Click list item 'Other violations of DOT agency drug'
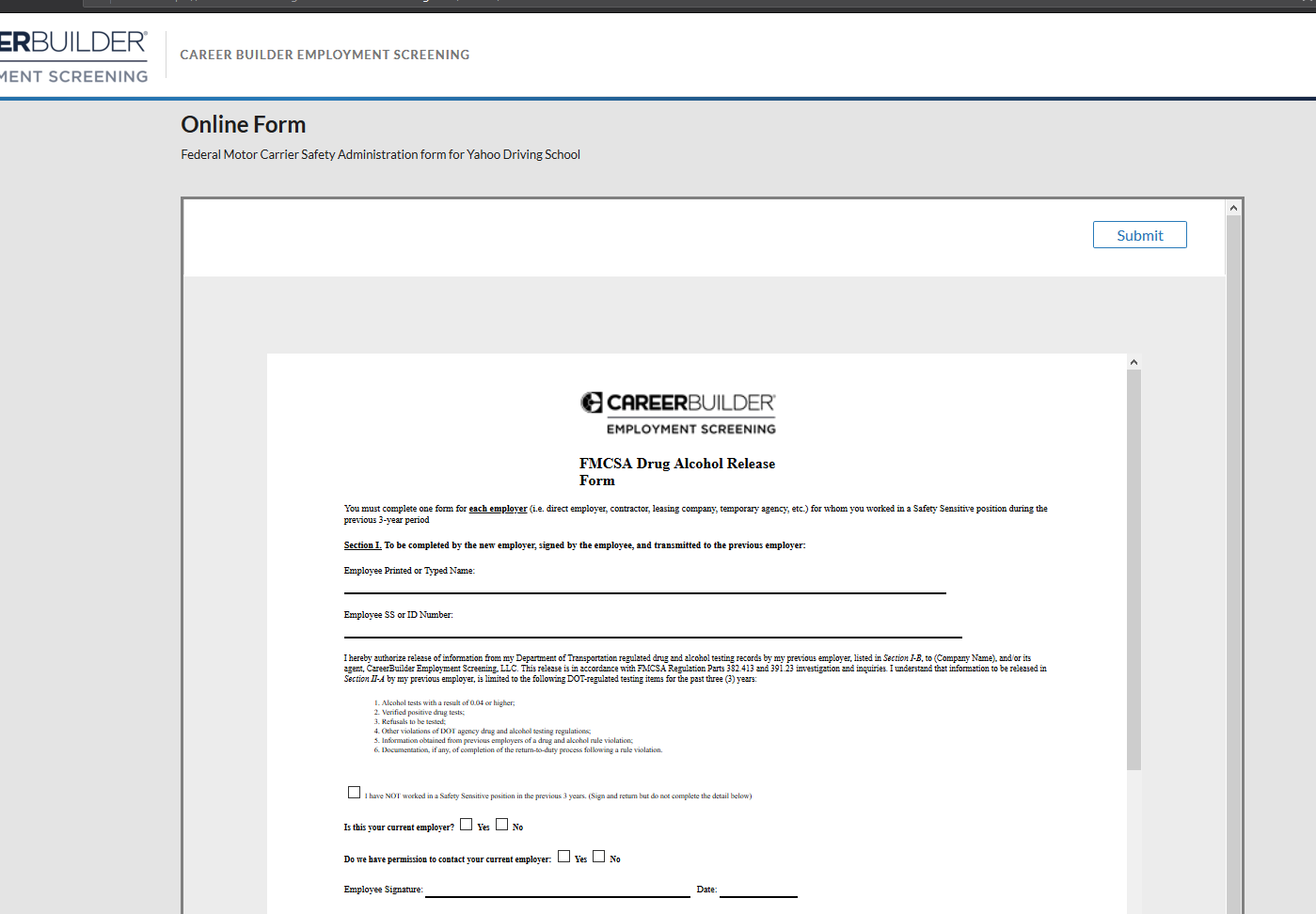 coord(485,731)
